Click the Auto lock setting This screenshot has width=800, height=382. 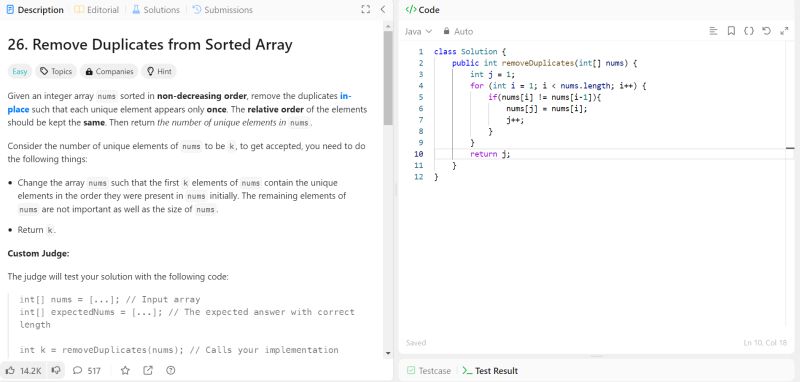[x=458, y=31]
